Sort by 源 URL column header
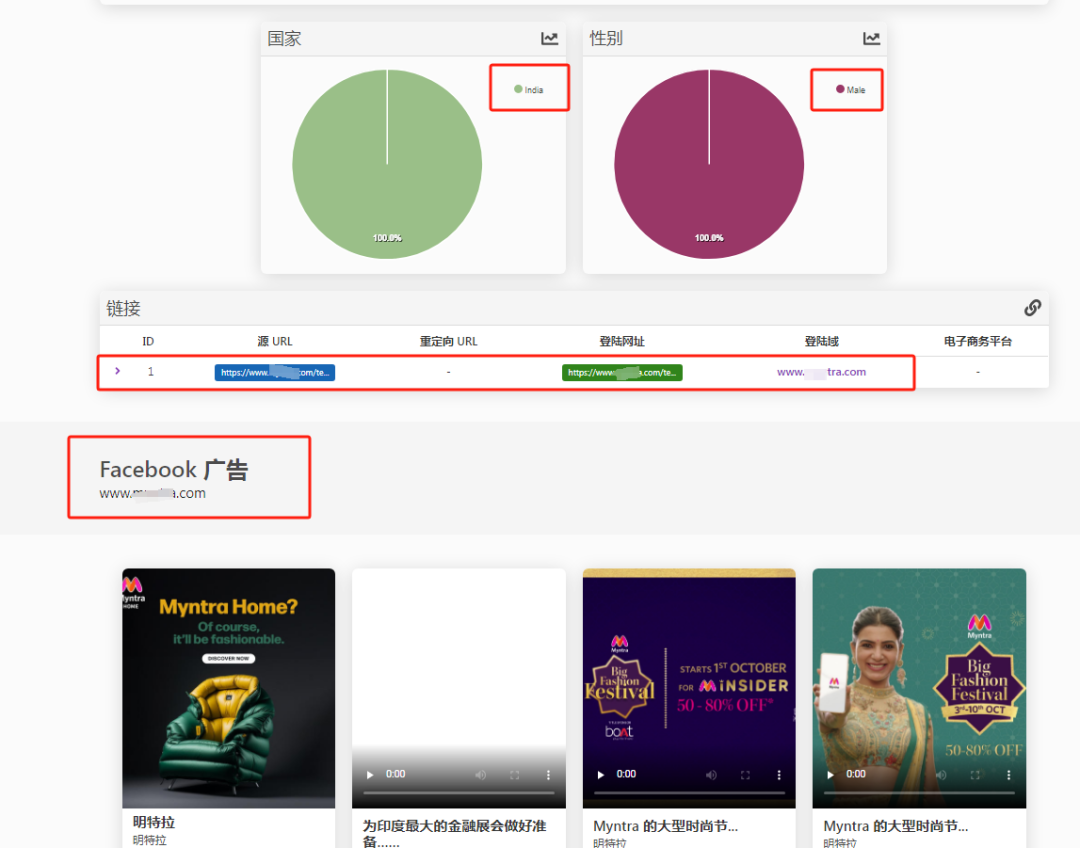The image size is (1080, 848). tap(275, 341)
